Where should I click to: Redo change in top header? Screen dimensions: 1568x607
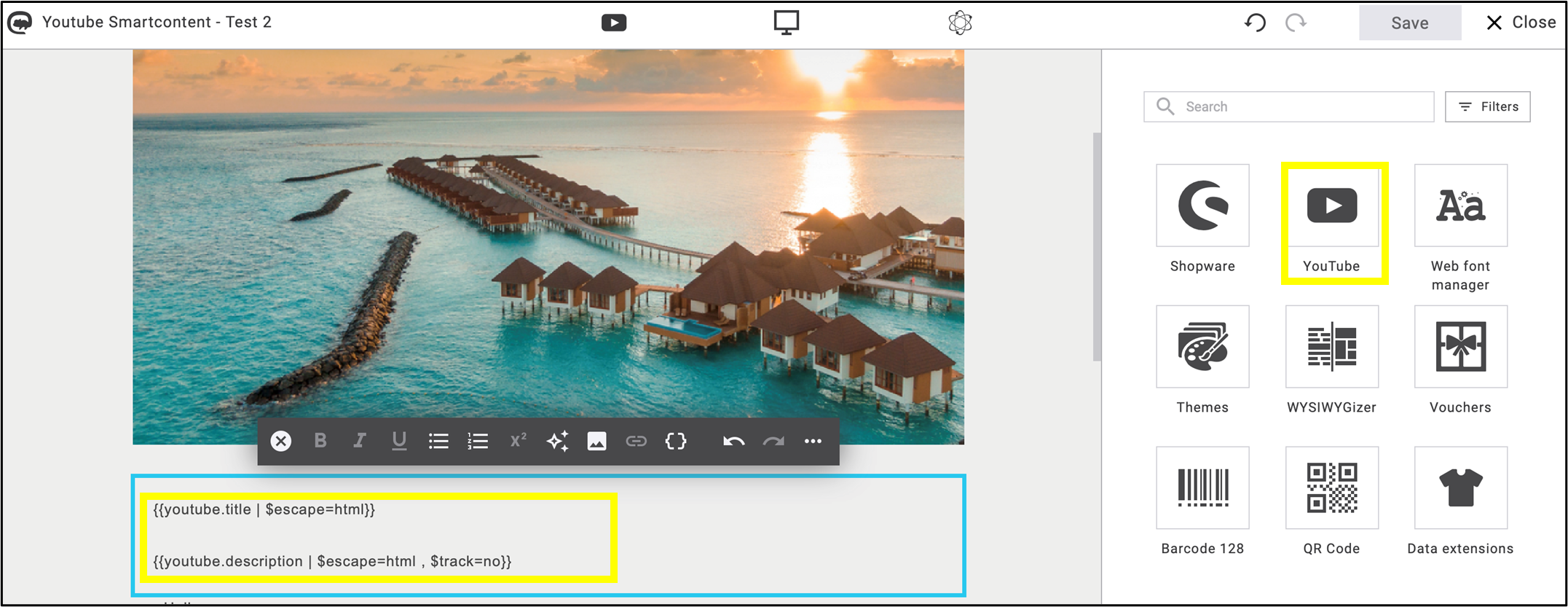(x=1296, y=23)
